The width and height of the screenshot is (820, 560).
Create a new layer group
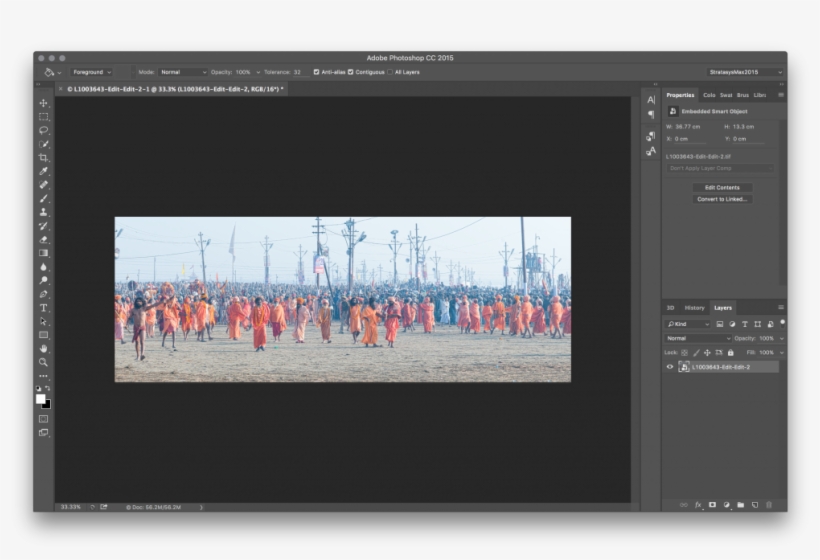741,505
